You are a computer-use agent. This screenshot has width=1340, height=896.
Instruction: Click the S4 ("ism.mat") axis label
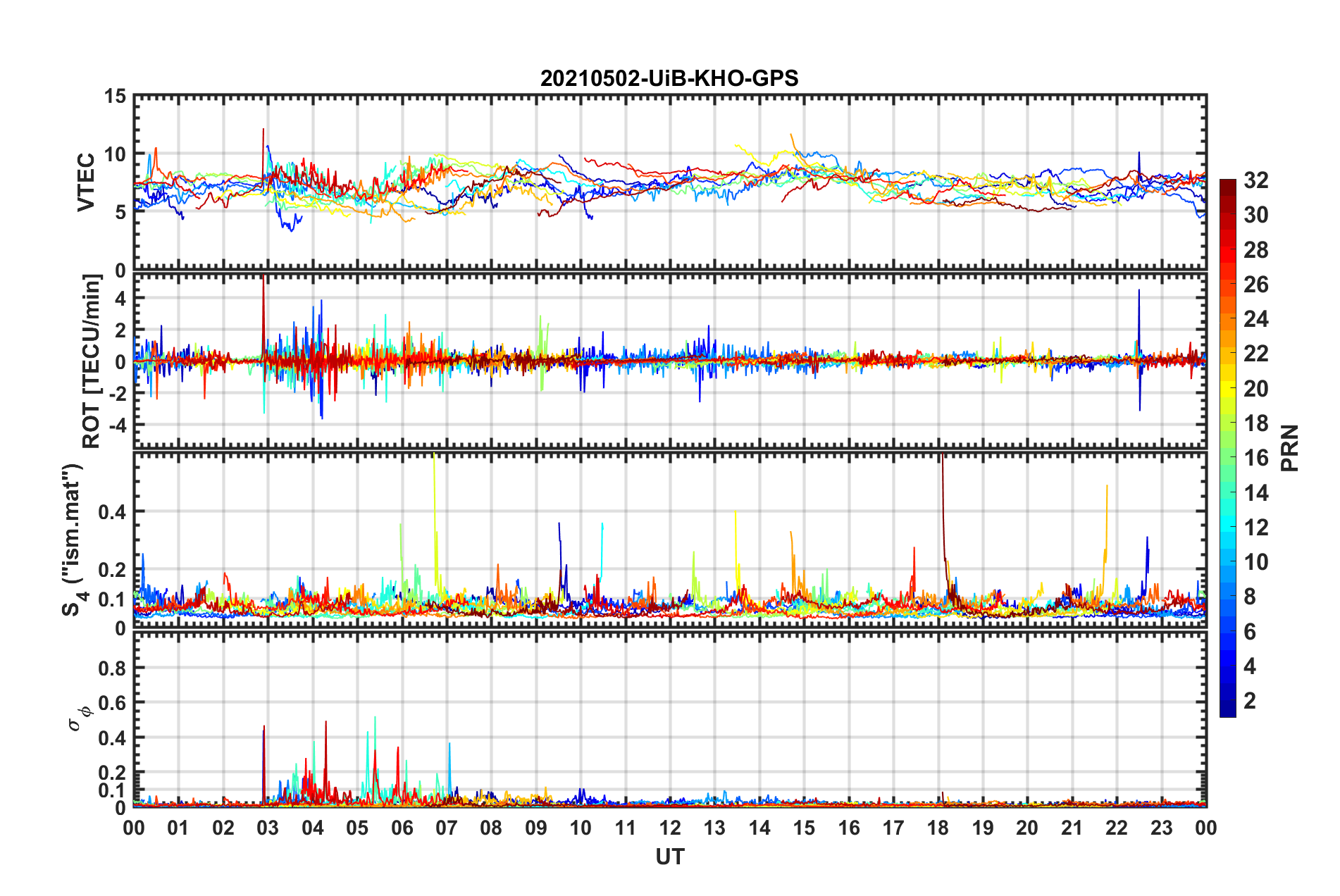73,540
